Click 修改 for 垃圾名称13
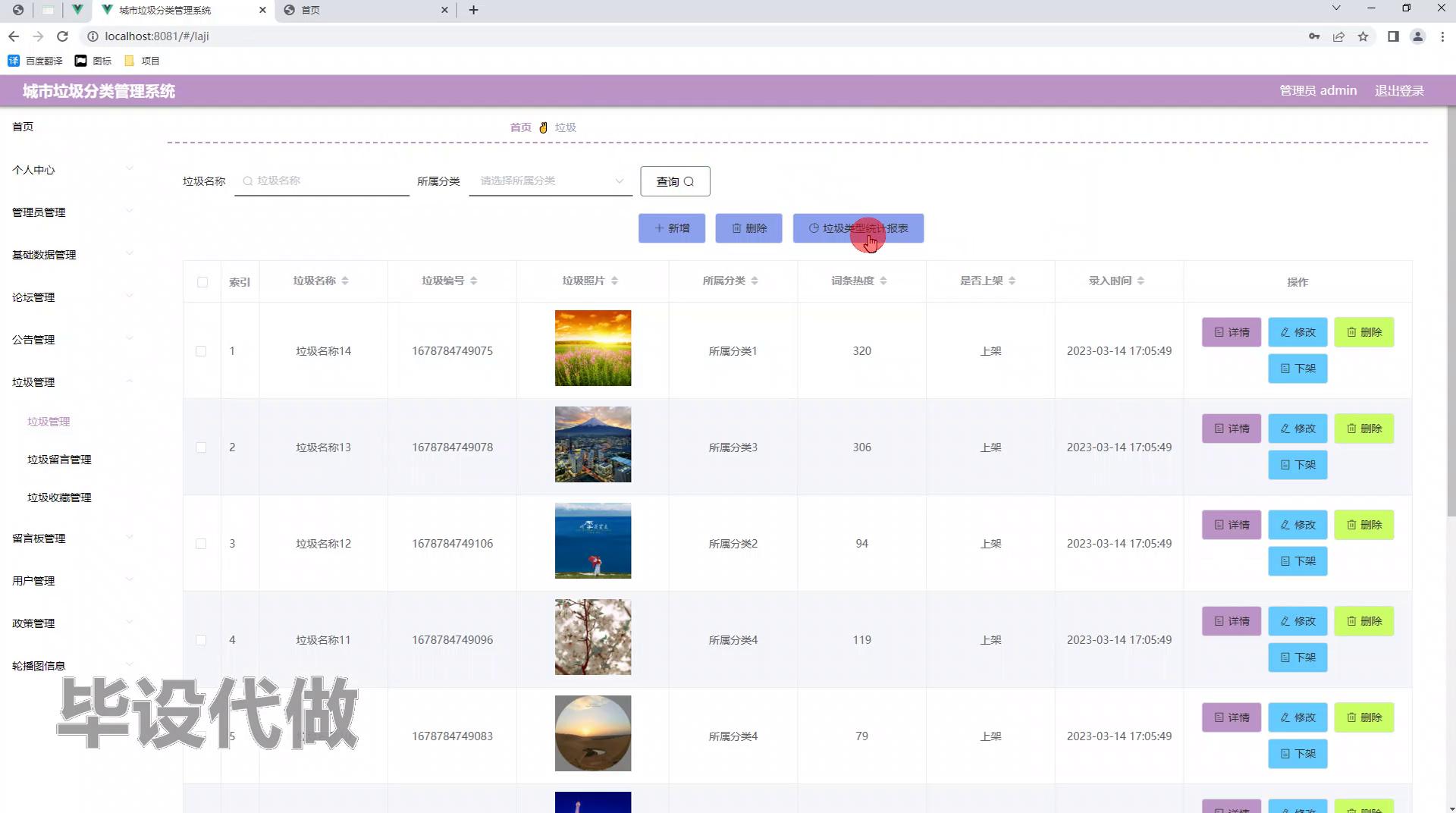1456x813 pixels. pos(1298,428)
